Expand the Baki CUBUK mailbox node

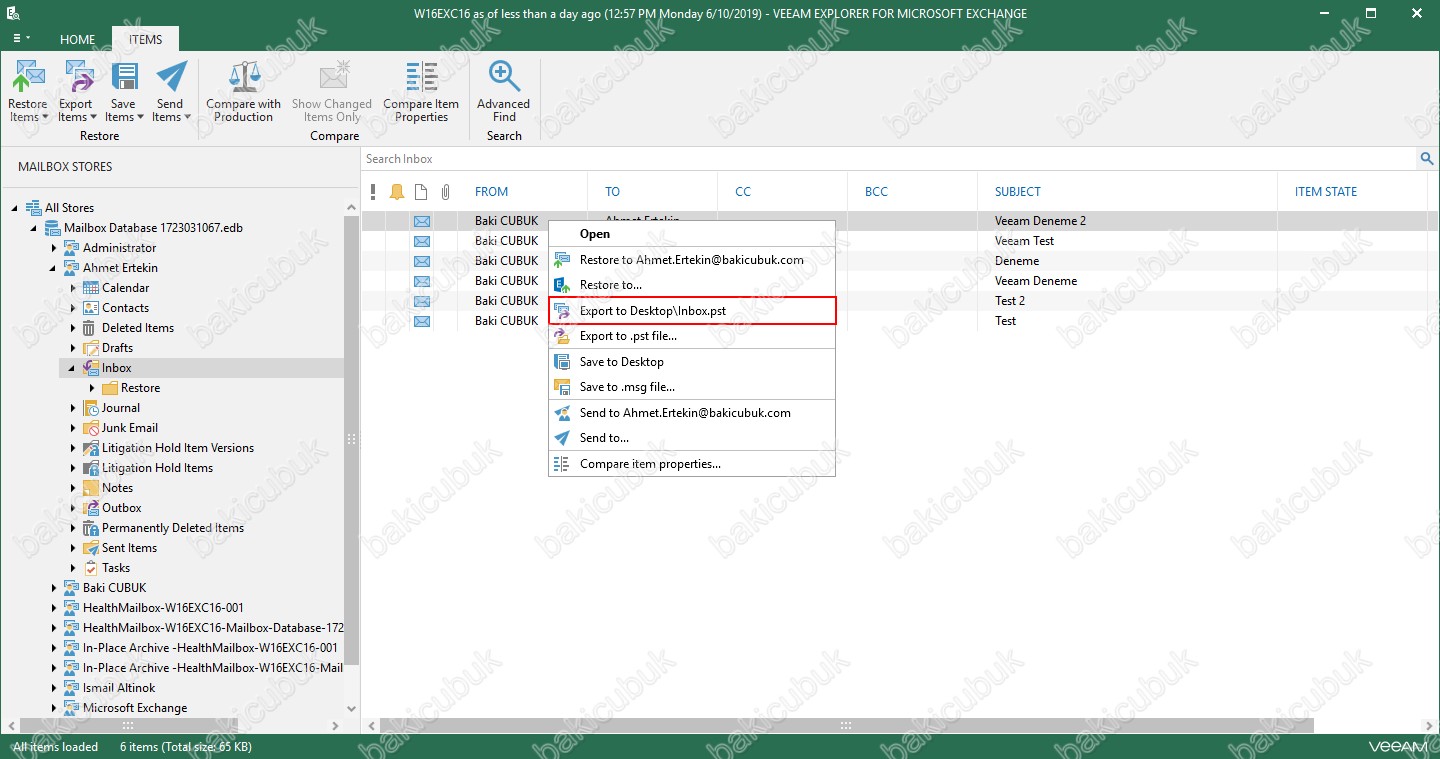pyautogui.click(x=54, y=588)
